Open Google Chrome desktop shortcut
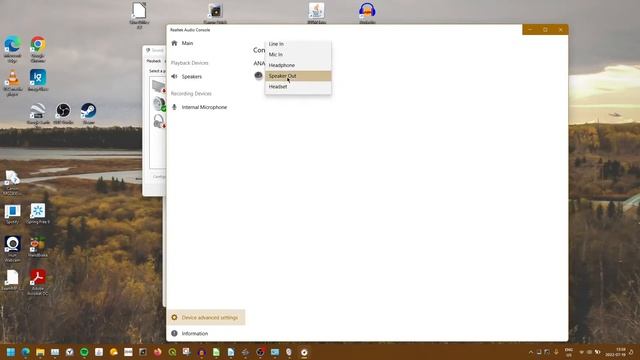The width and height of the screenshot is (640, 360). (x=38, y=49)
